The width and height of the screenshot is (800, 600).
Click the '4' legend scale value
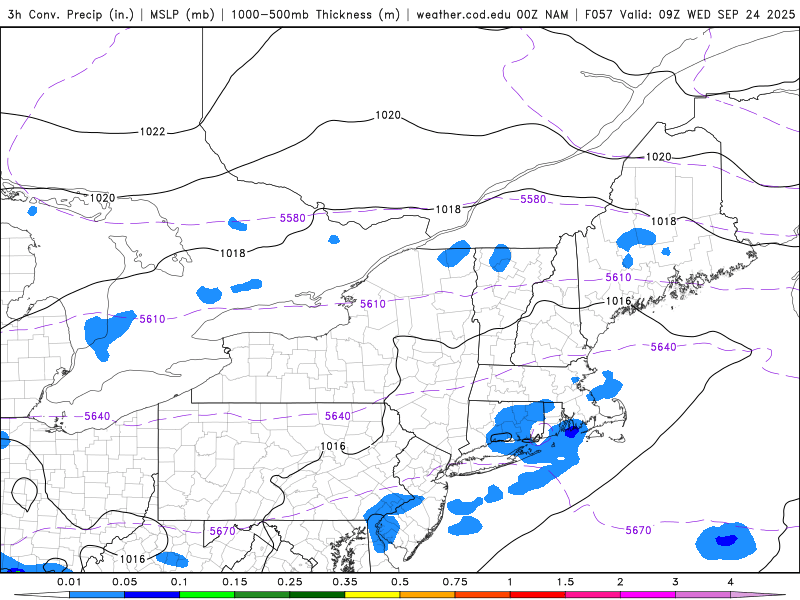(x=731, y=582)
